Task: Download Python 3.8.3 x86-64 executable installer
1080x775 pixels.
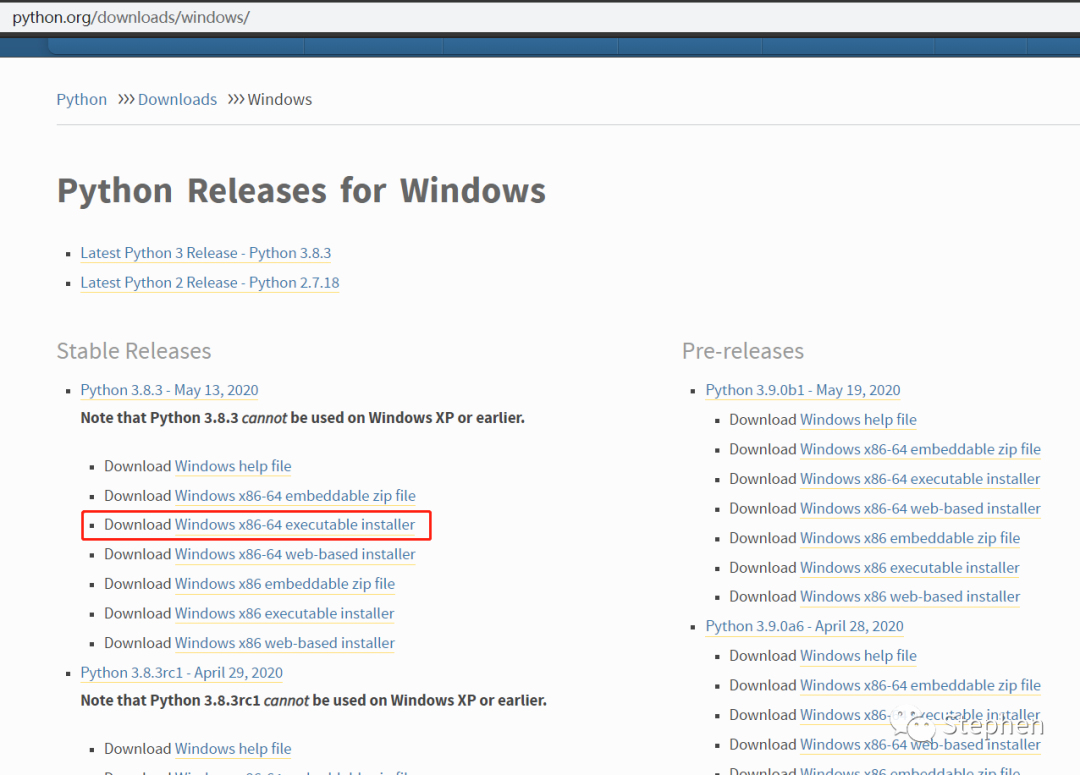Action: coord(295,525)
